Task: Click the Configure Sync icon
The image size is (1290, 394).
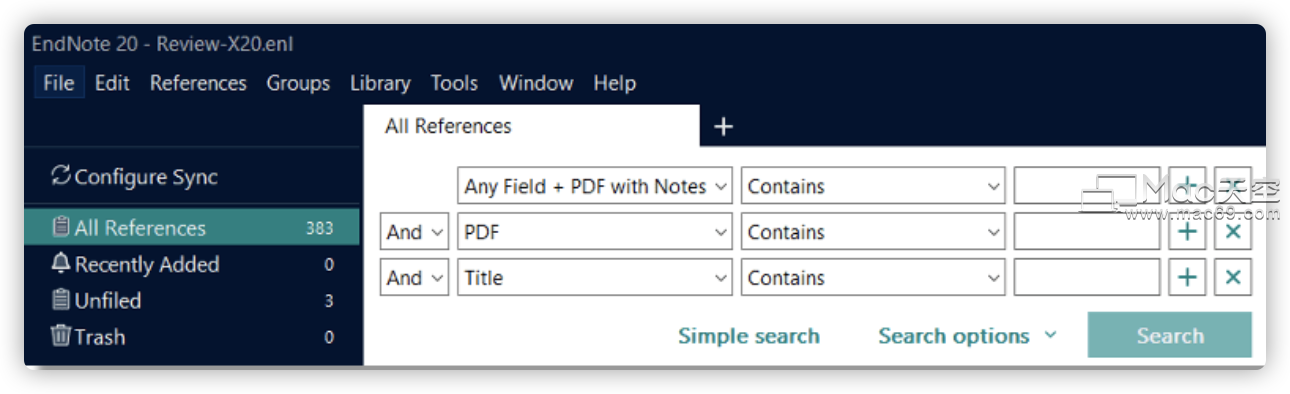Action: [x=61, y=176]
